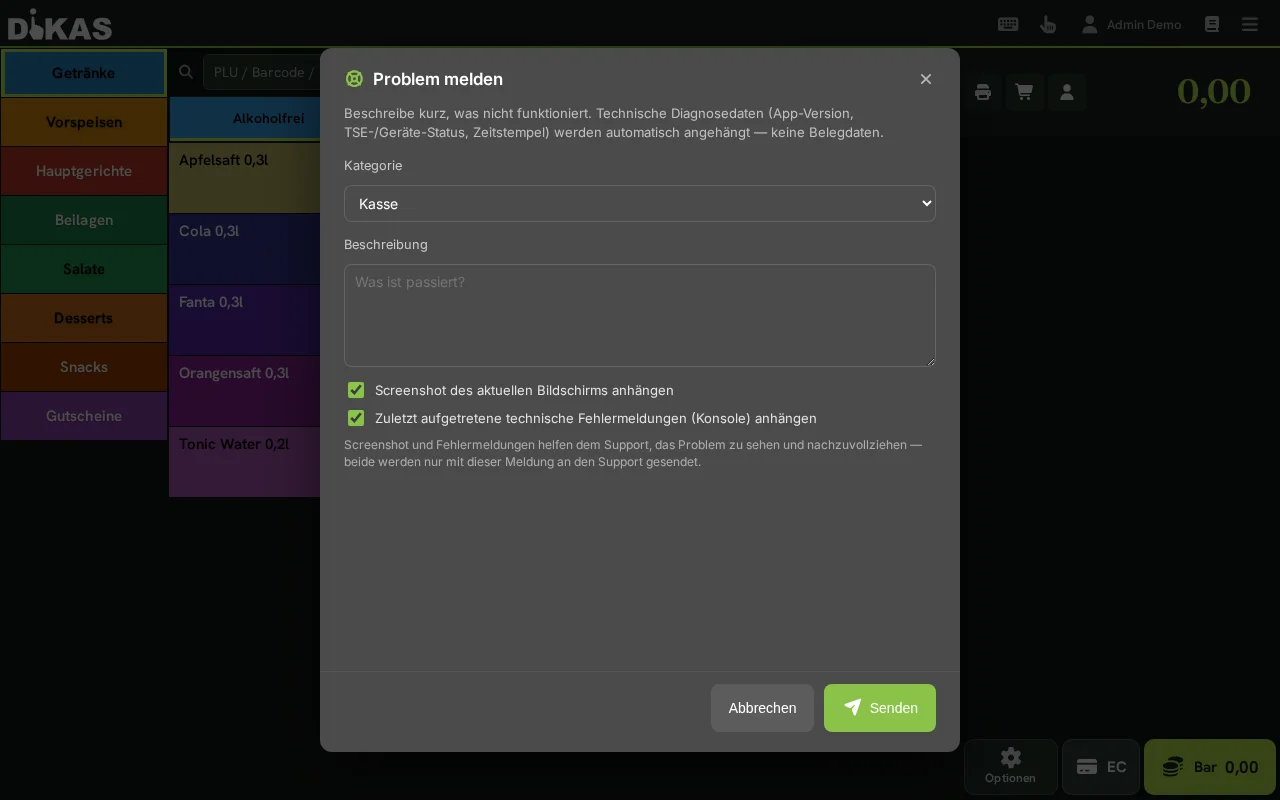Open the journal book icon
Image resolution: width=1280 pixels, height=800 pixels.
(1212, 24)
